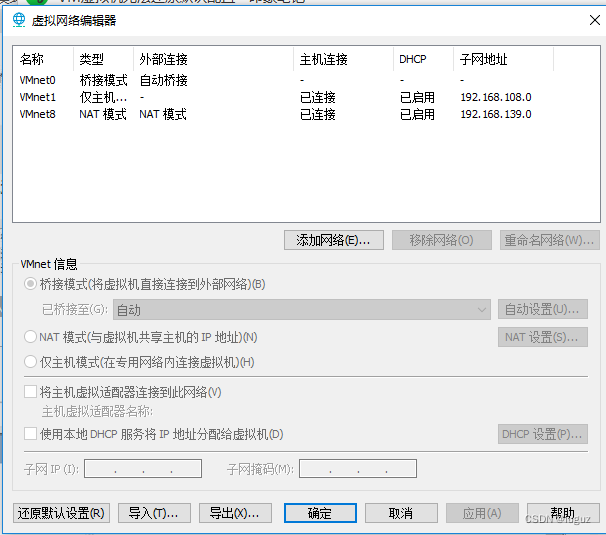Click the 外部连接 column header

213,59
